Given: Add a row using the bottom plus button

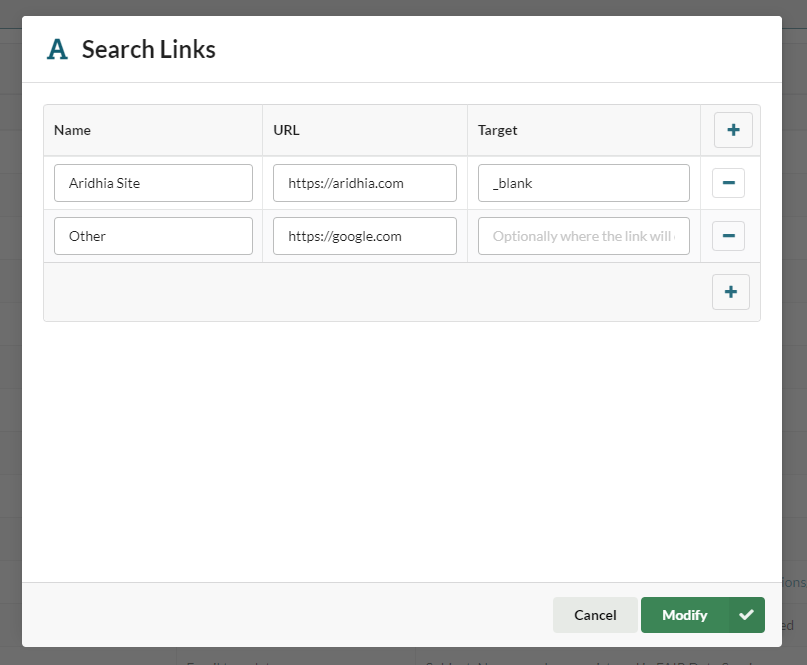Looking at the screenshot, I should tap(731, 292).
